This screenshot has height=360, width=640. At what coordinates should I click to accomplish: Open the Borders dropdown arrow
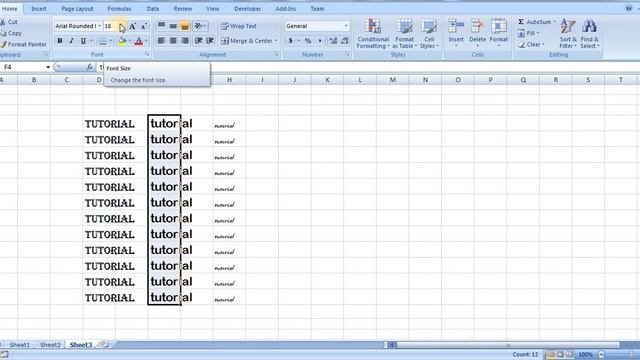point(110,41)
